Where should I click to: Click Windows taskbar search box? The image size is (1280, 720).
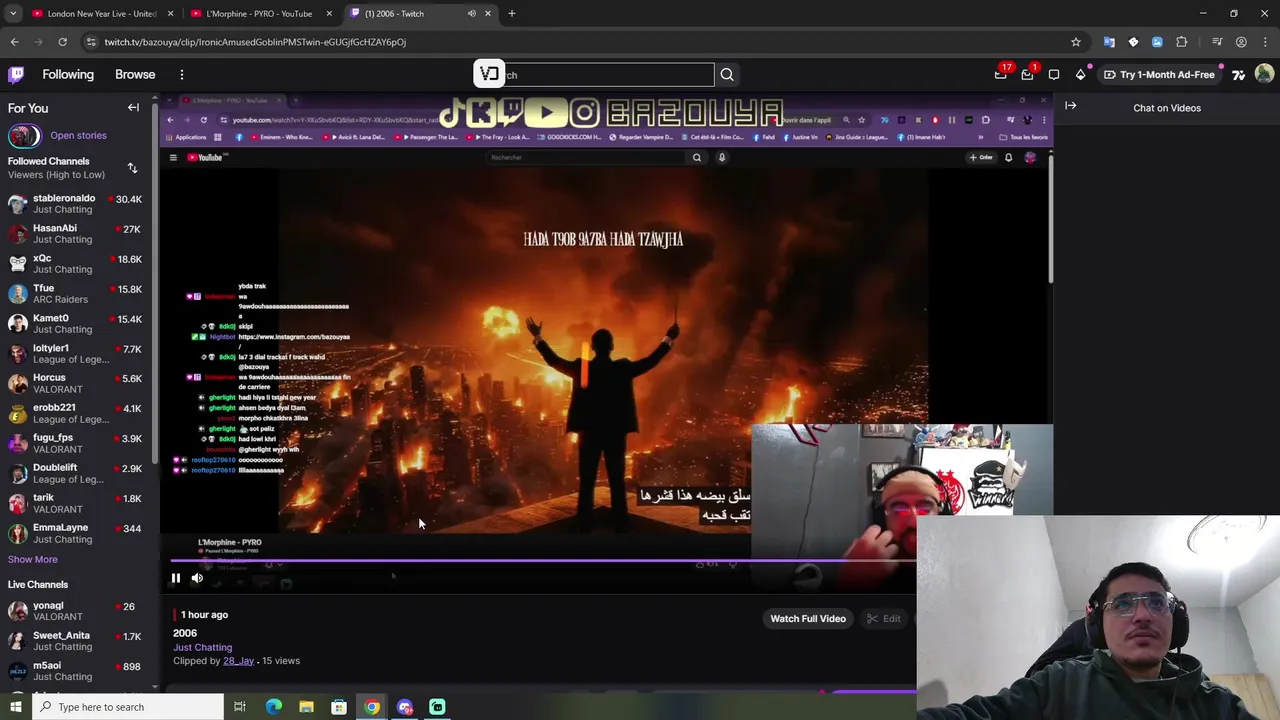(128, 707)
